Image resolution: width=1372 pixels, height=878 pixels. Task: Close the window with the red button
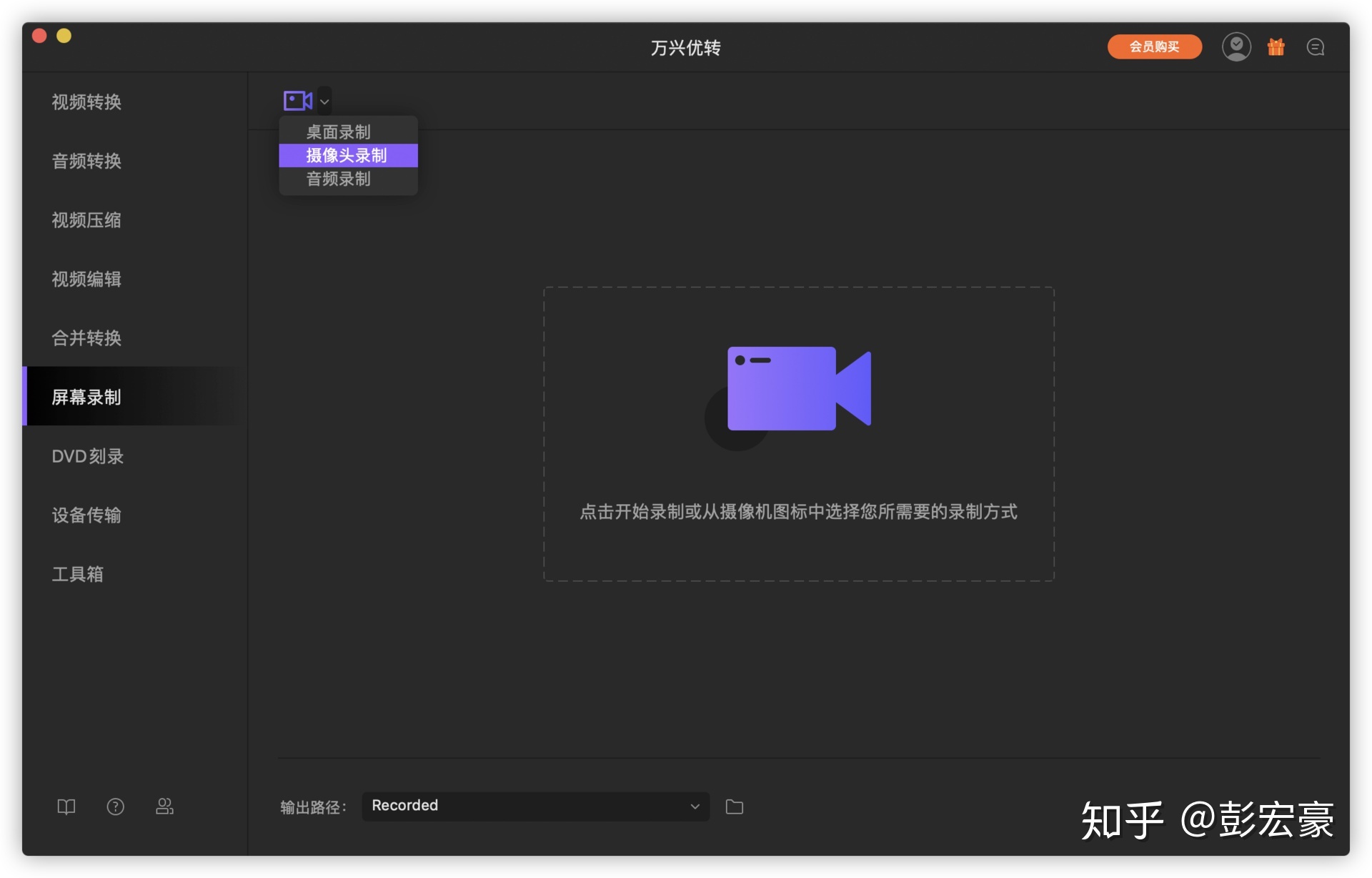click(x=40, y=36)
